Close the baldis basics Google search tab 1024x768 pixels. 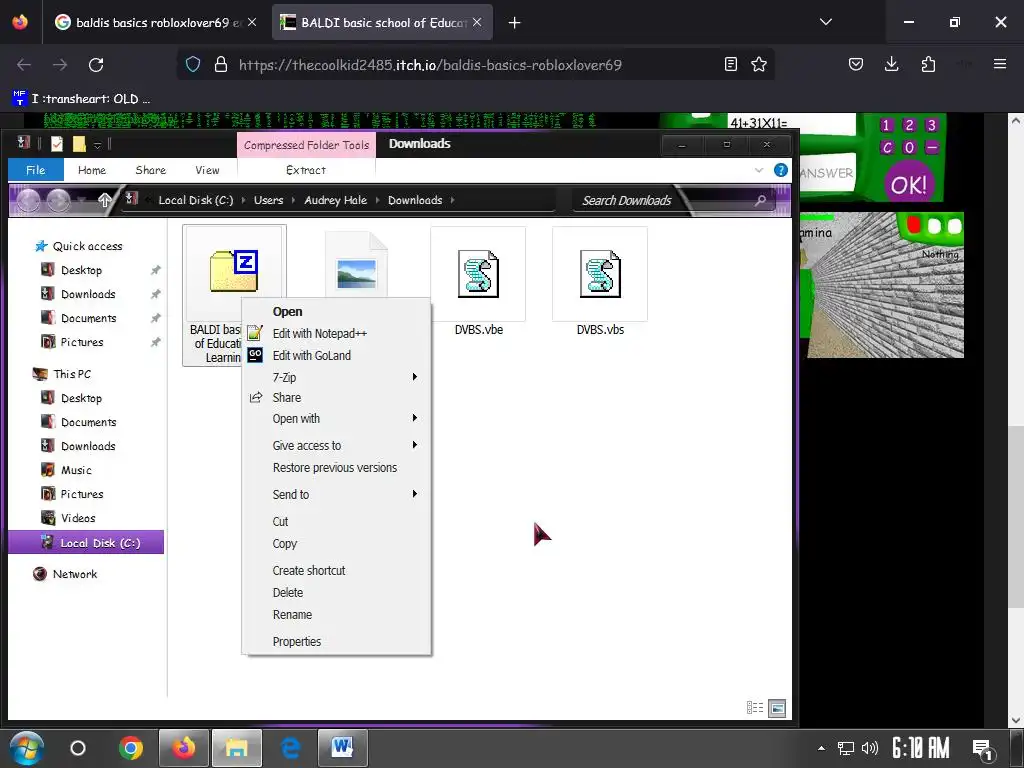(x=252, y=22)
